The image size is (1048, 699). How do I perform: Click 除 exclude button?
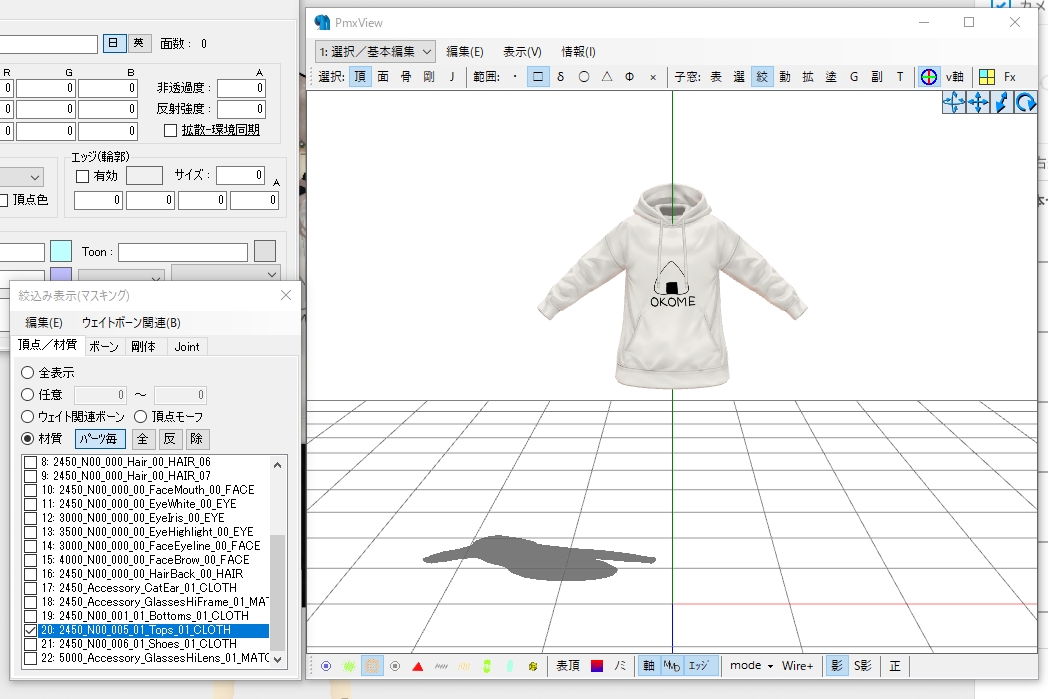coord(196,438)
